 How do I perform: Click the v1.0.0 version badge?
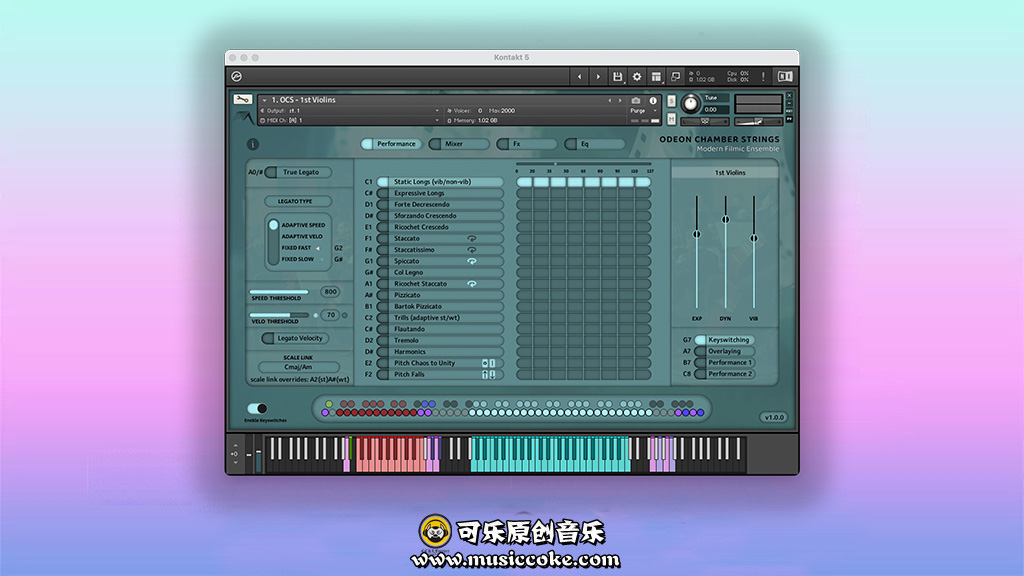774,417
